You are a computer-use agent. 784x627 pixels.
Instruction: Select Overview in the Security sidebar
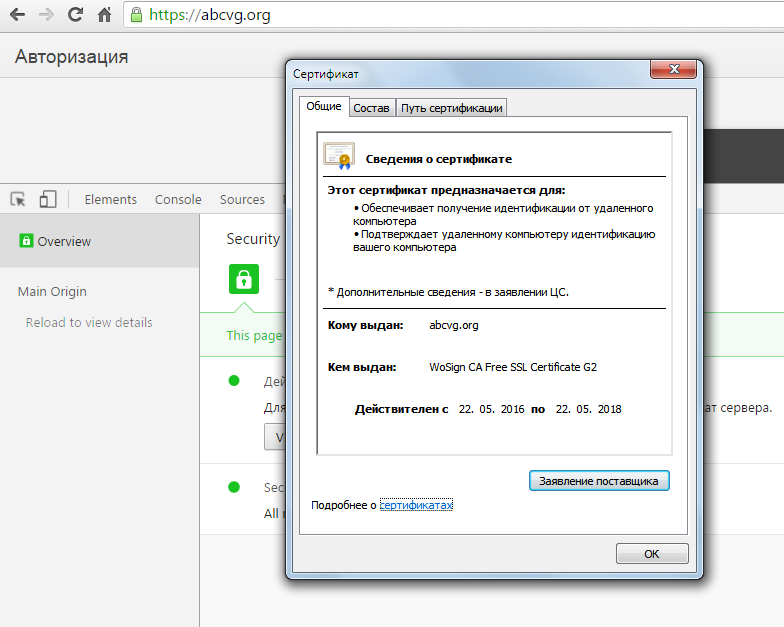[x=64, y=241]
